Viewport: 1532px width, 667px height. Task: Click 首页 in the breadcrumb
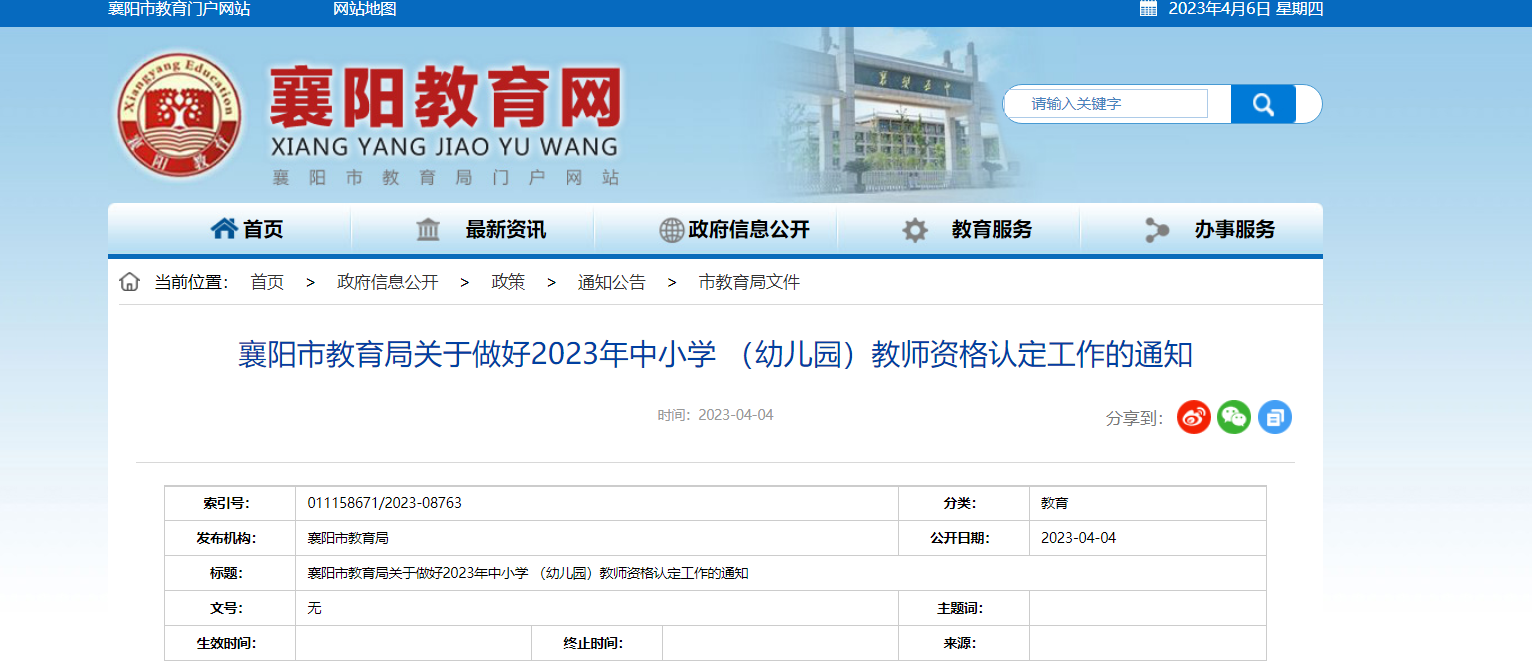[x=267, y=282]
